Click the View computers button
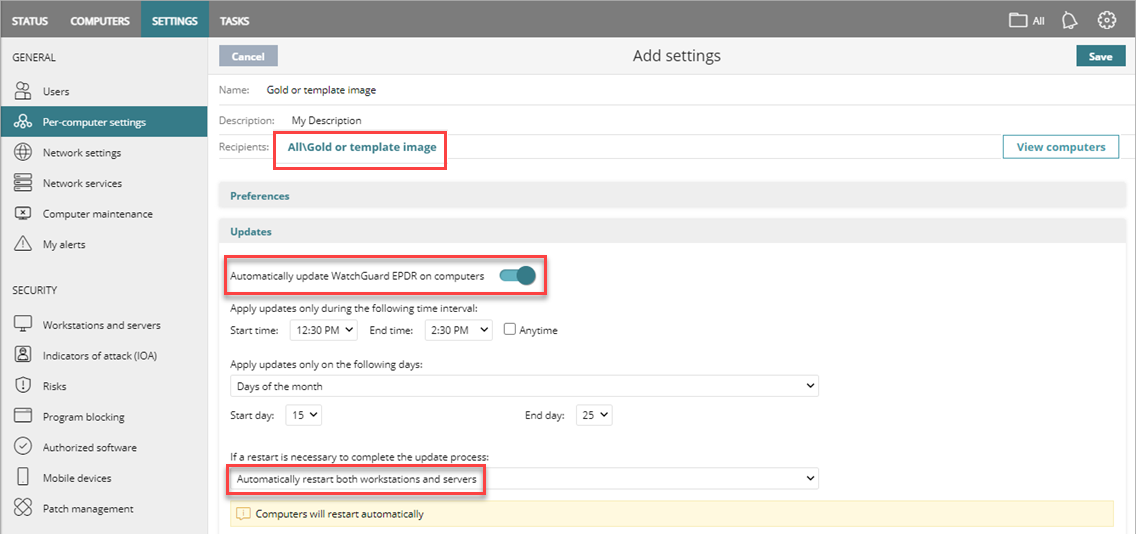1136x534 pixels. [1060, 147]
